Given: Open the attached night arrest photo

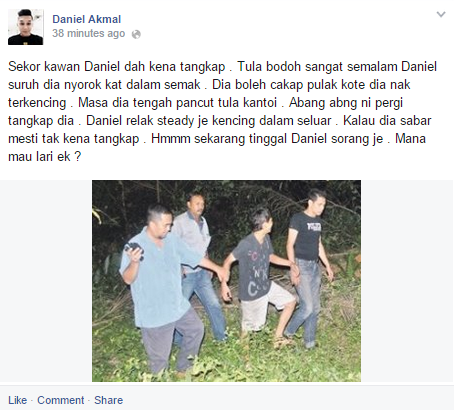Looking at the screenshot, I should click(226, 281).
